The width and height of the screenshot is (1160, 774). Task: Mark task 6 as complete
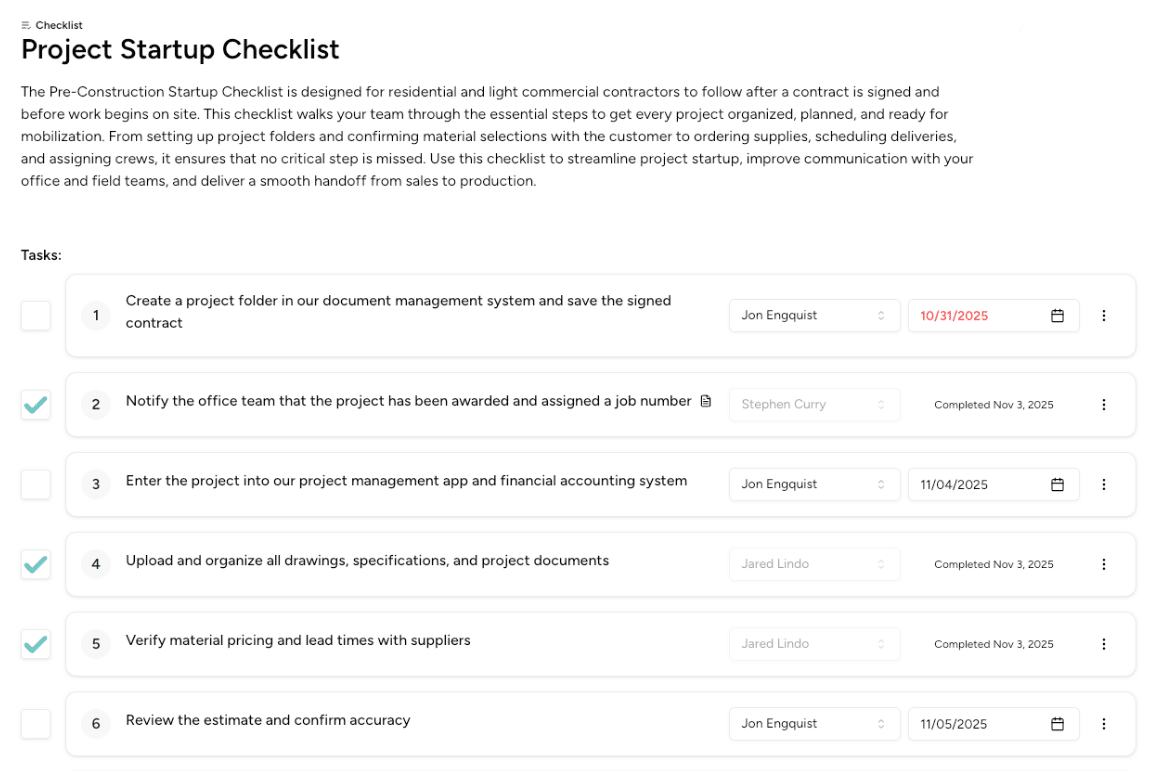36,723
